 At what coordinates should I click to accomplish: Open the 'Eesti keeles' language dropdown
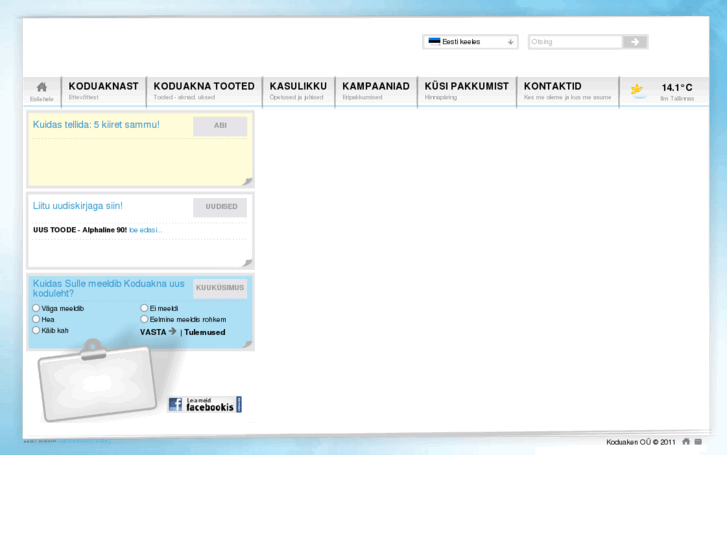coord(471,42)
